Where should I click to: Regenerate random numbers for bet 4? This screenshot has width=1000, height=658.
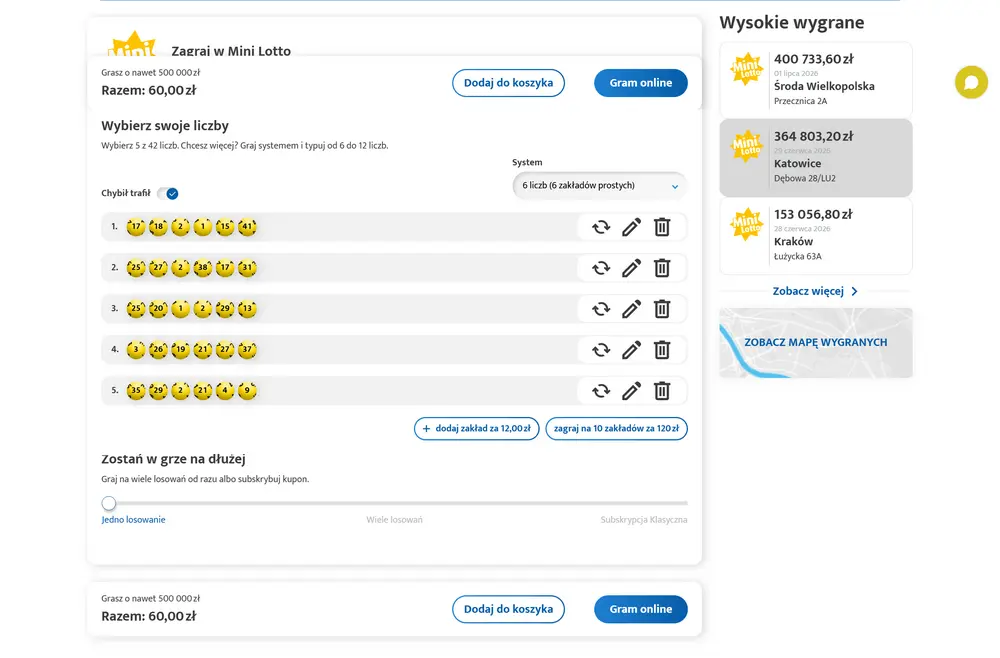pos(601,350)
